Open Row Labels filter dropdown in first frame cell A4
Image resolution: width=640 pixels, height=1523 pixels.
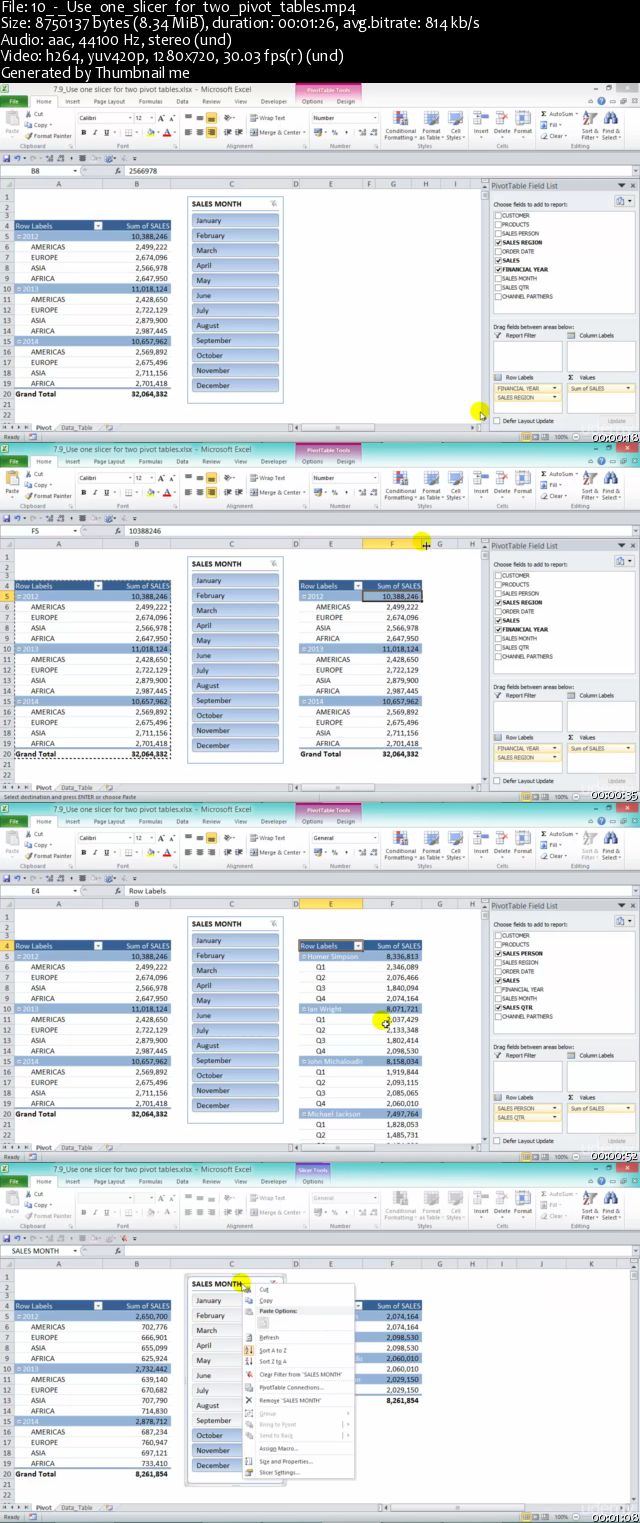98,226
